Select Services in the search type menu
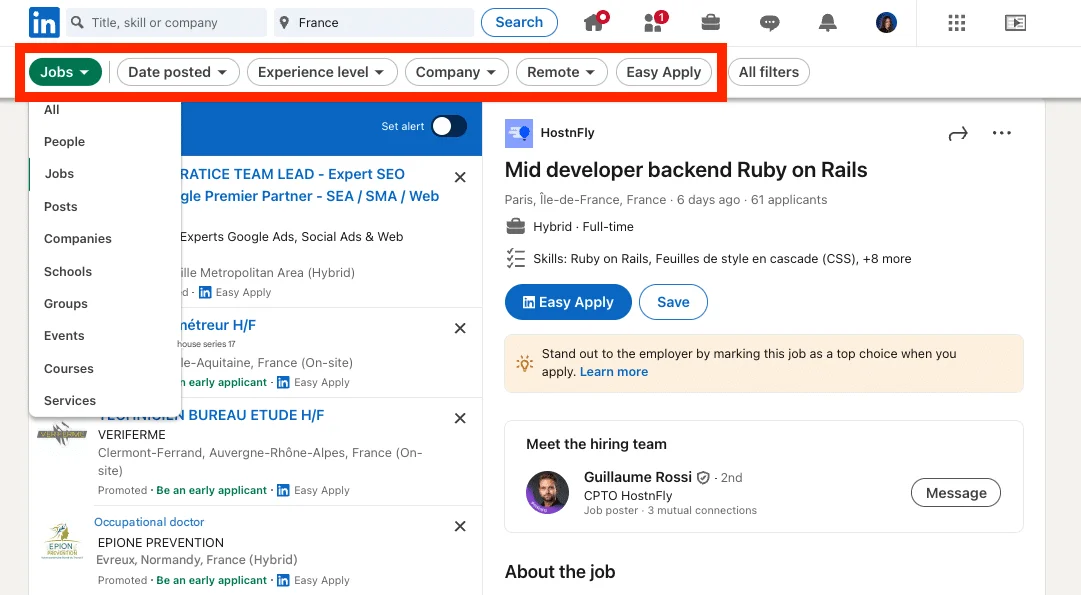This screenshot has height=595, width=1081. coord(105,401)
